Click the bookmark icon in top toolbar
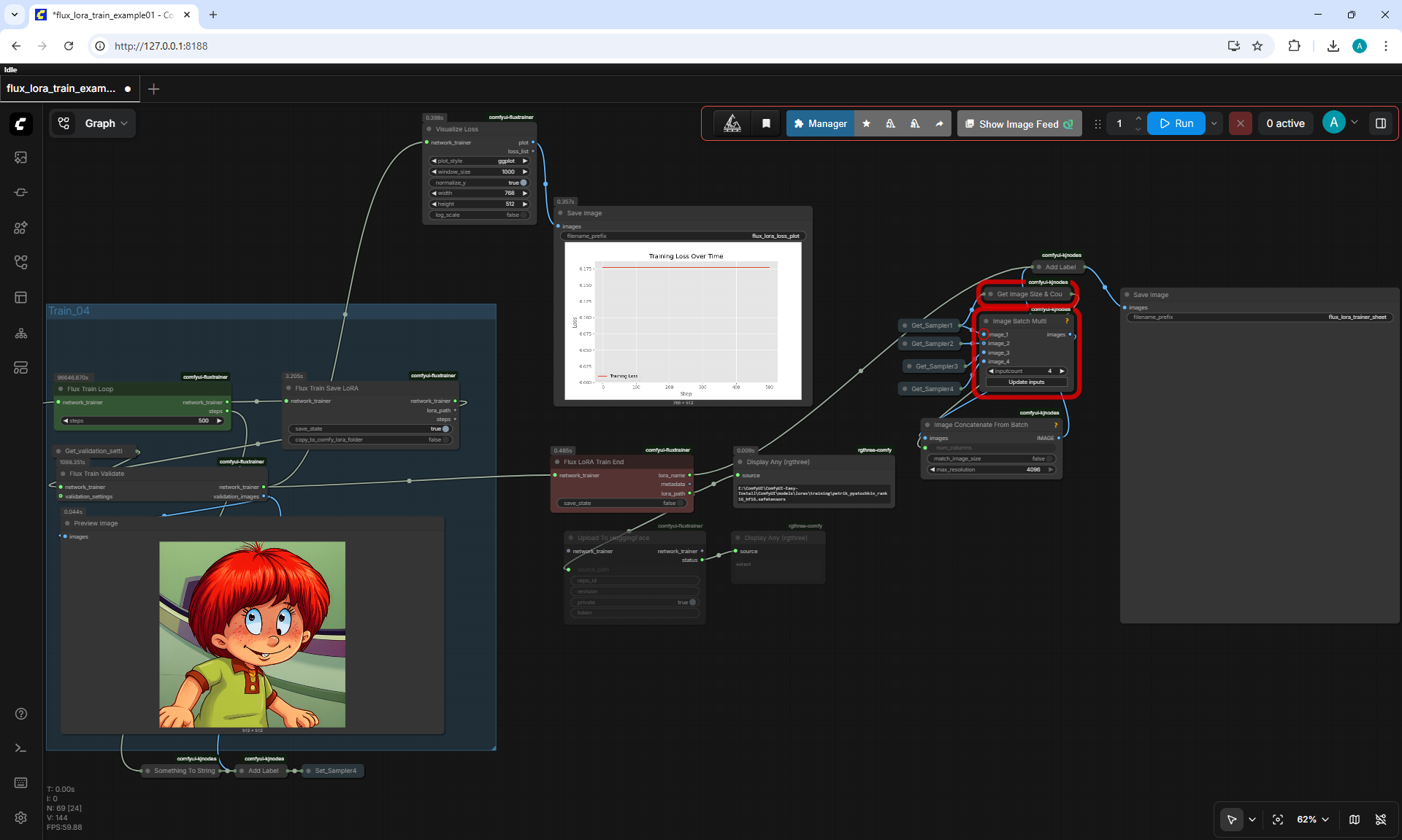The width and height of the screenshot is (1402, 840). (x=766, y=123)
